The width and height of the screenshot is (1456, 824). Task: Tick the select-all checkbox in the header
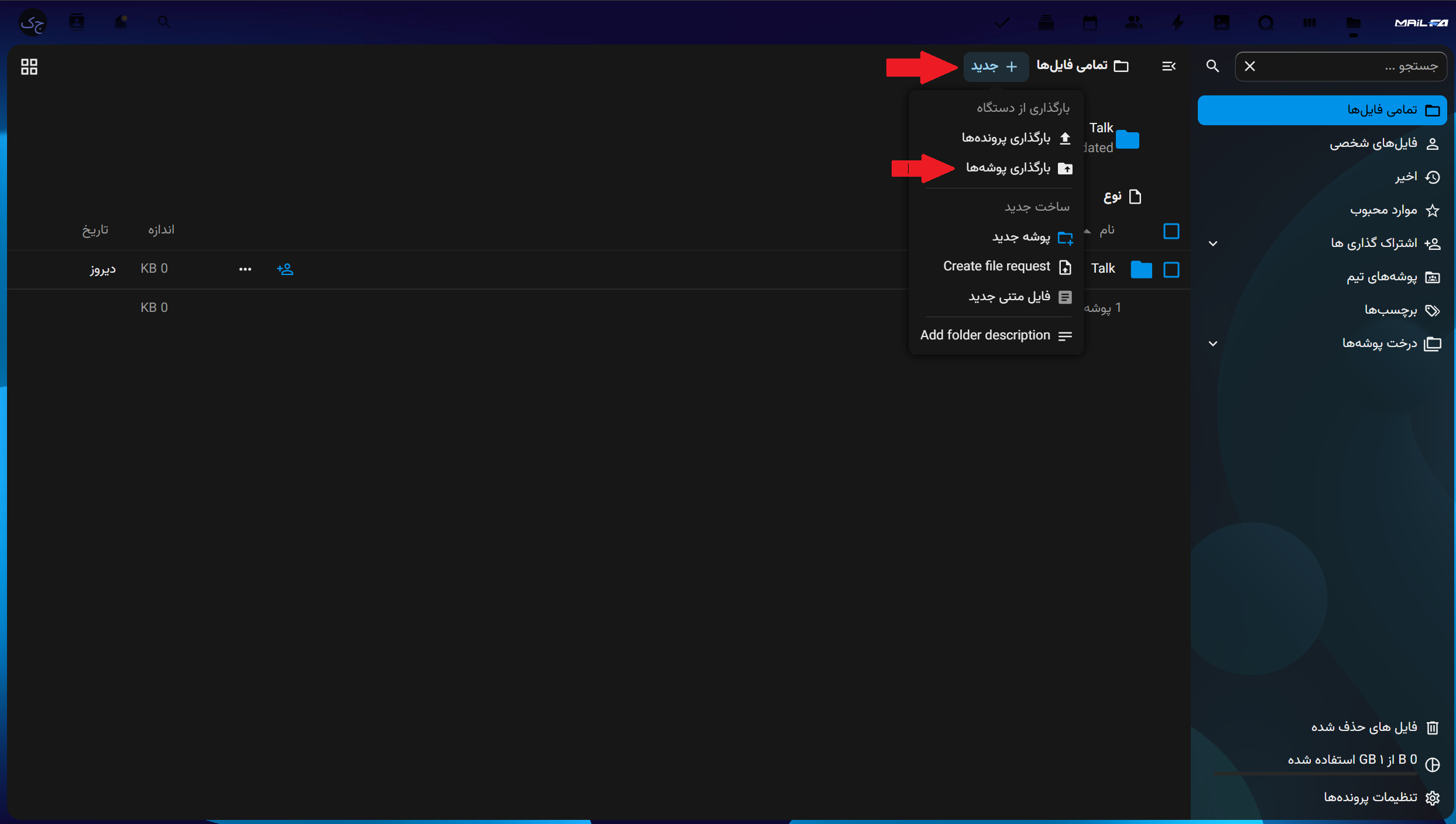(x=1171, y=231)
